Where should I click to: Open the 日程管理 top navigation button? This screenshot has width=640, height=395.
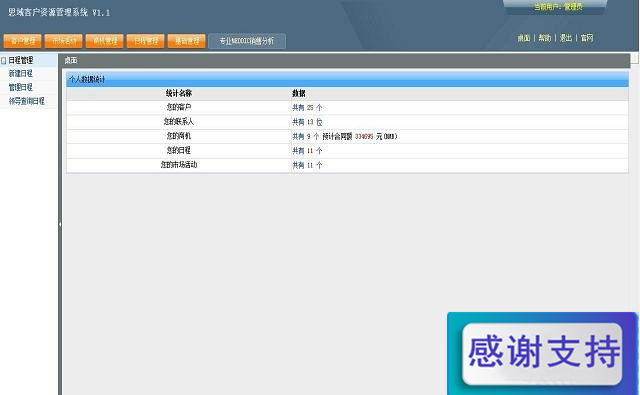click(x=146, y=41)
